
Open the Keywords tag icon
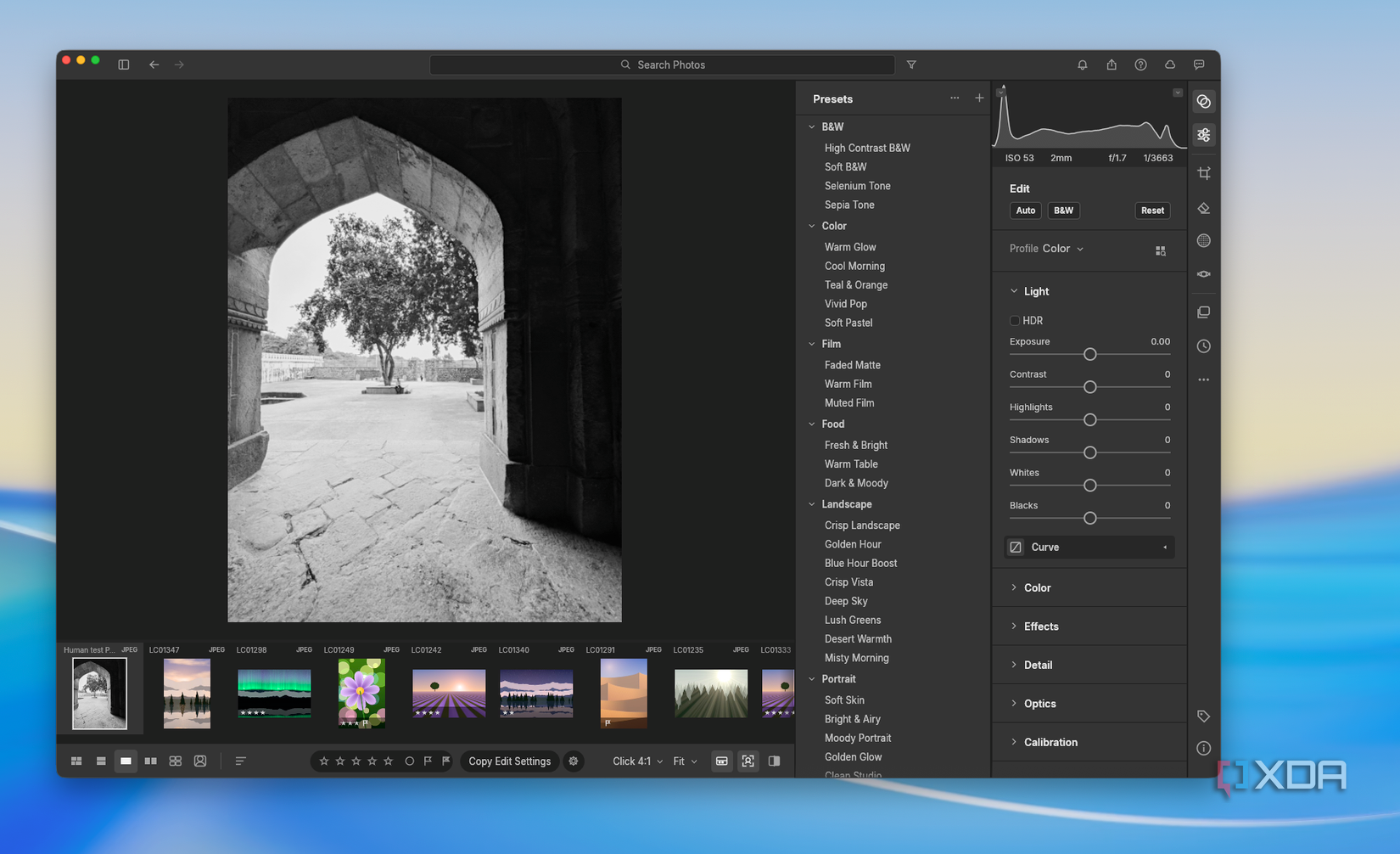tap(1203, 716)
